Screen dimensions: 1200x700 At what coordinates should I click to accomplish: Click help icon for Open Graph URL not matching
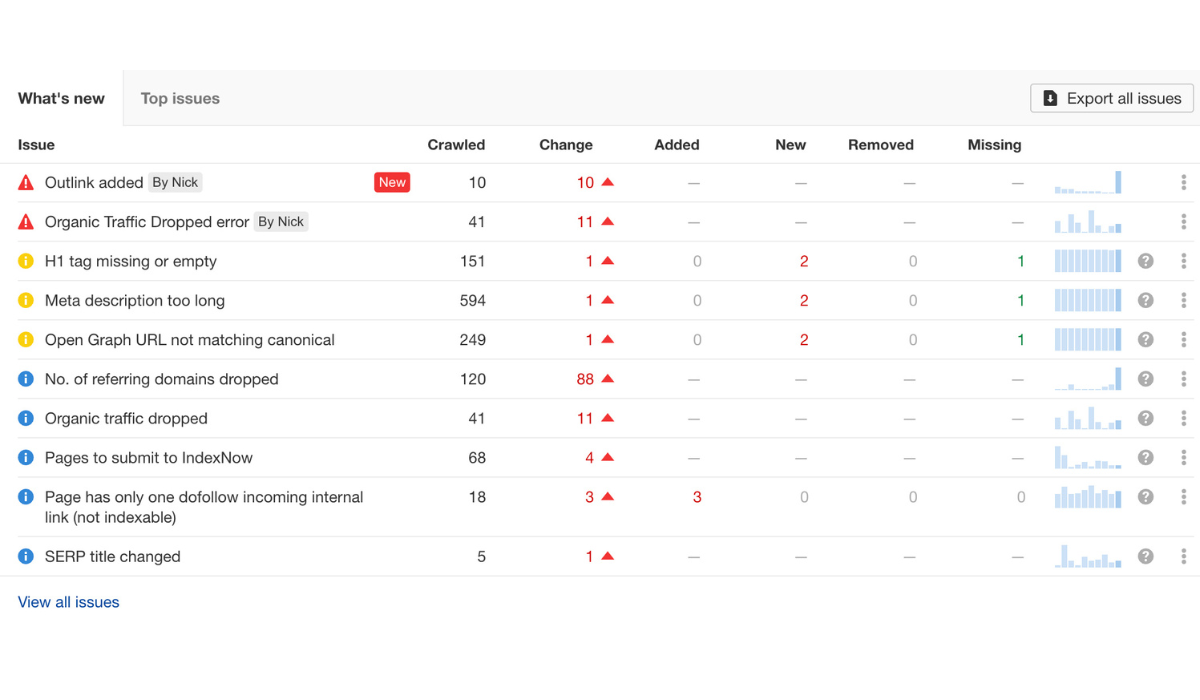pos(1146,340)
